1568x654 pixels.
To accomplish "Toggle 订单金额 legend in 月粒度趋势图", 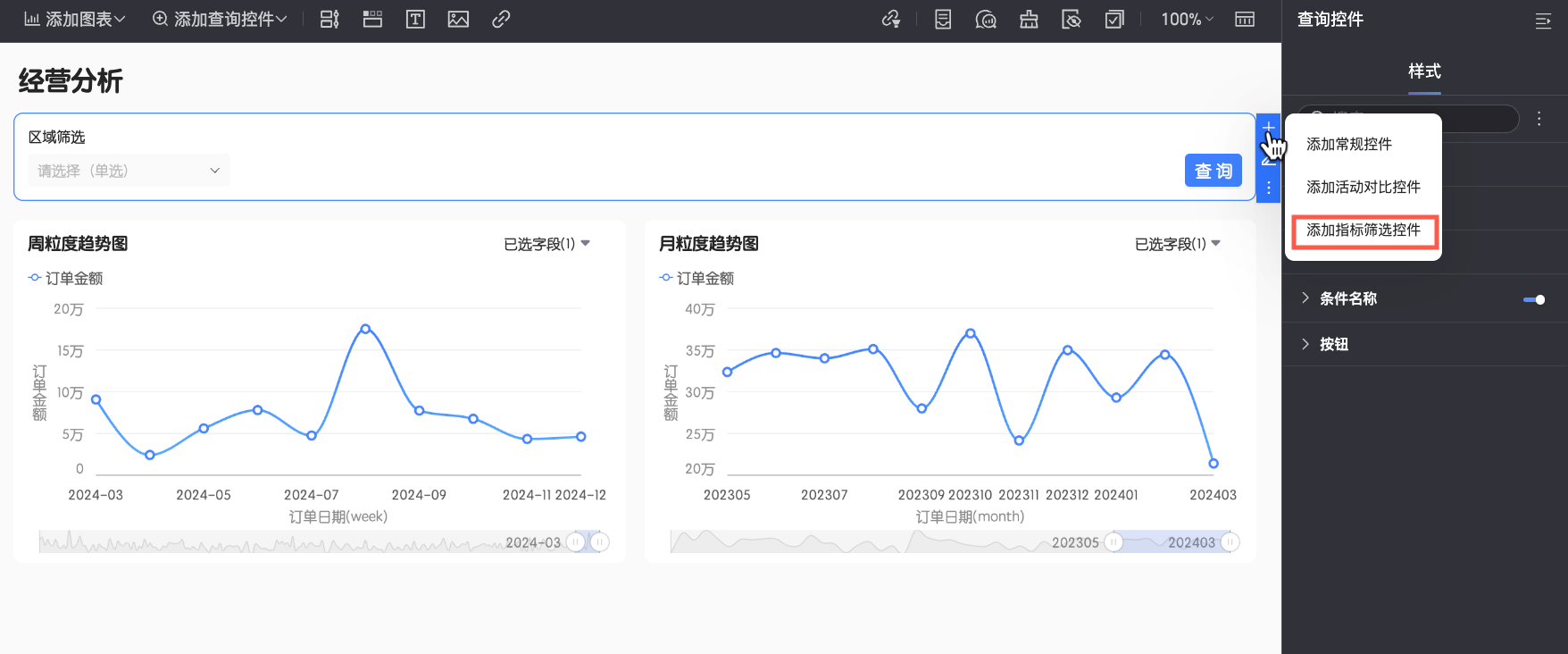I will 697,278.
